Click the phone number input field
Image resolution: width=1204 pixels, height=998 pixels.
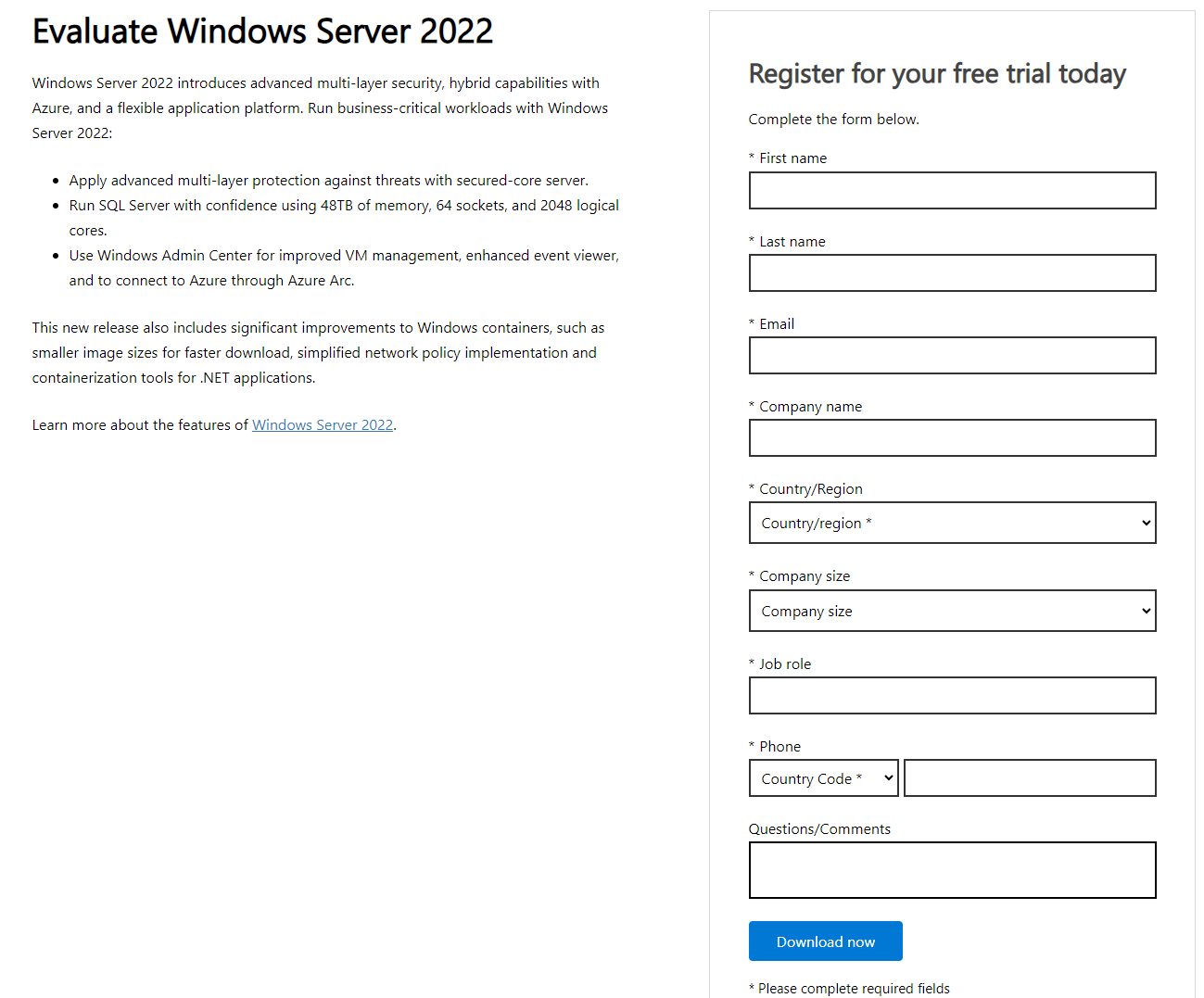tap(1030, 778)
